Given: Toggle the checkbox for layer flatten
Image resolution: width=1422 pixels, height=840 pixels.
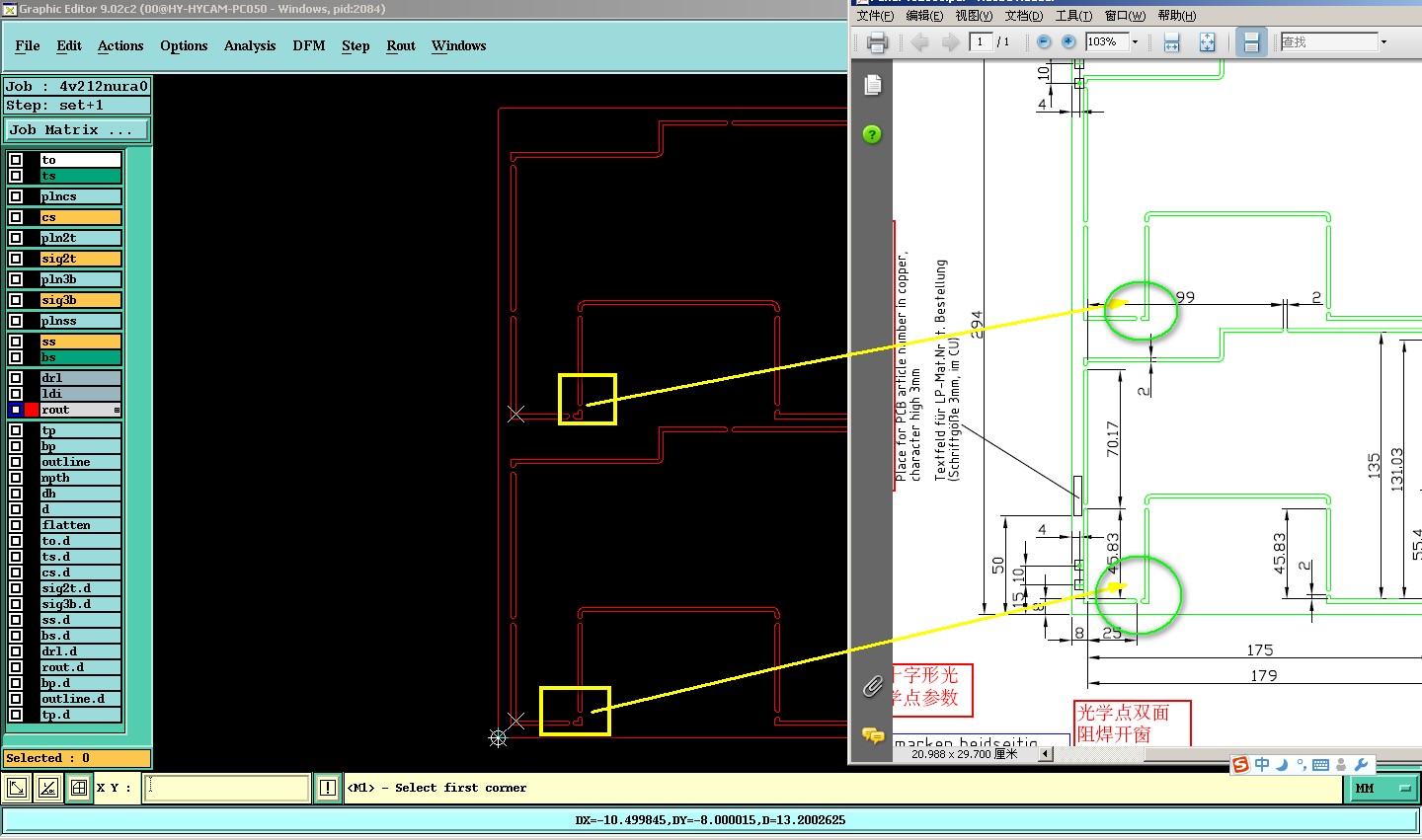Looking at the screenshot, I should 16,525.
